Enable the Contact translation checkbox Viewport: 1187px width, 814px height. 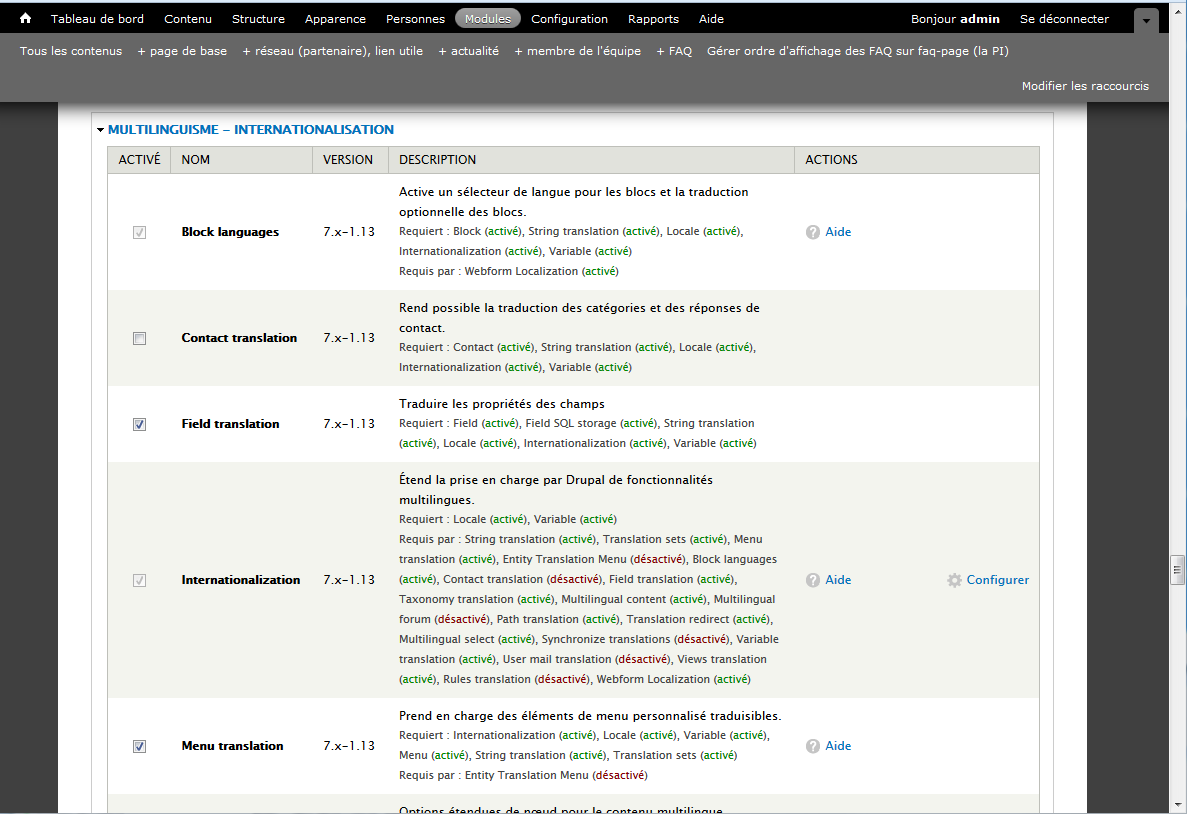139,339
